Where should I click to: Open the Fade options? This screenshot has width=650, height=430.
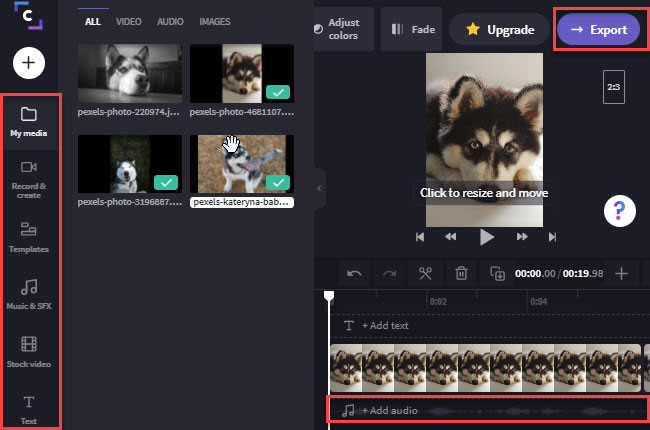click(412, 30)
